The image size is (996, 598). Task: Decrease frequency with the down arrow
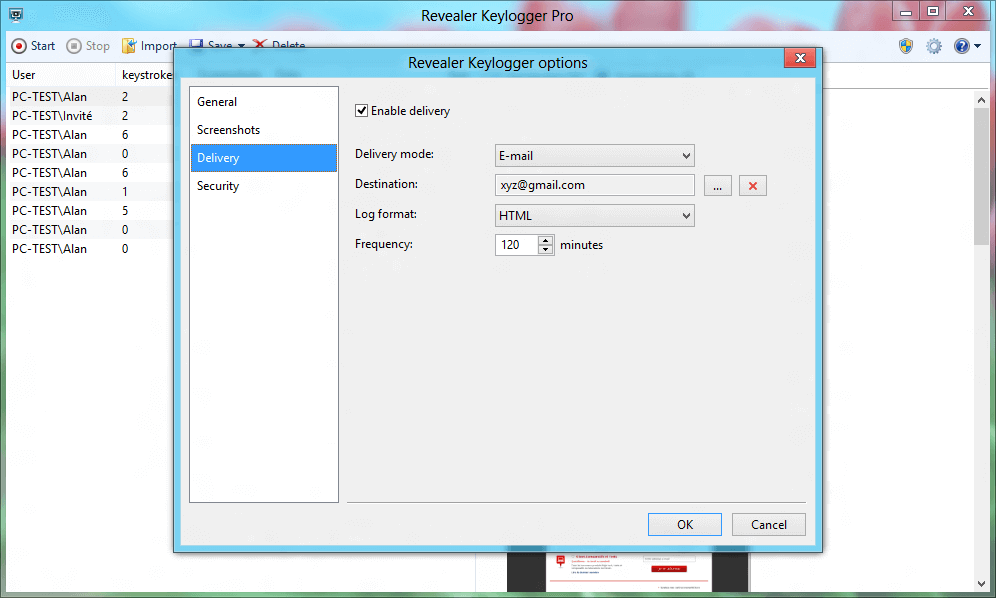coord(545,250)
